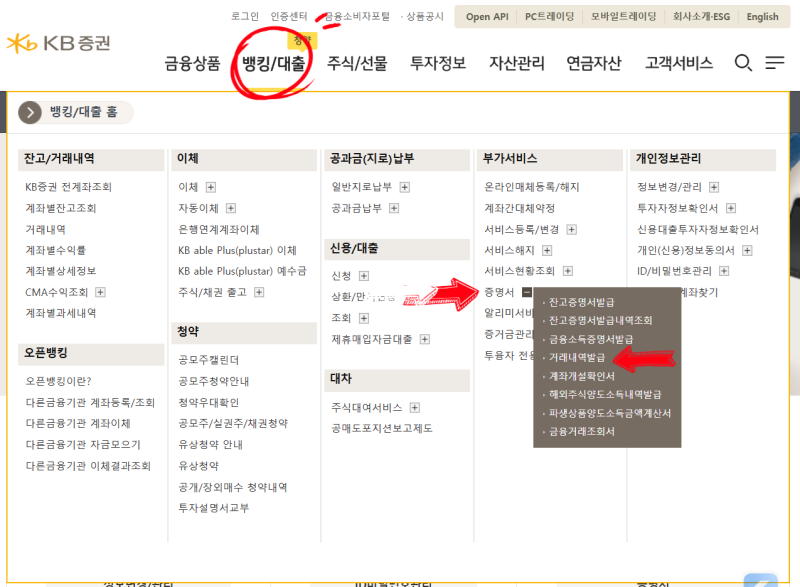
Task: Open 신용대출투자자정보확인서
Action: tap(697, 229)
